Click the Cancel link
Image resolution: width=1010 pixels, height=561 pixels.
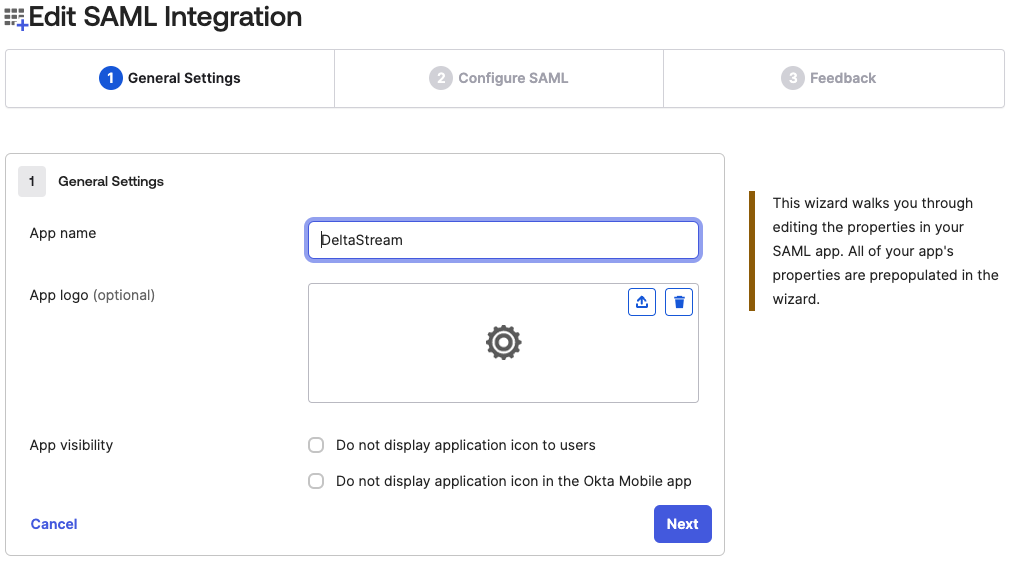point(54,524)
